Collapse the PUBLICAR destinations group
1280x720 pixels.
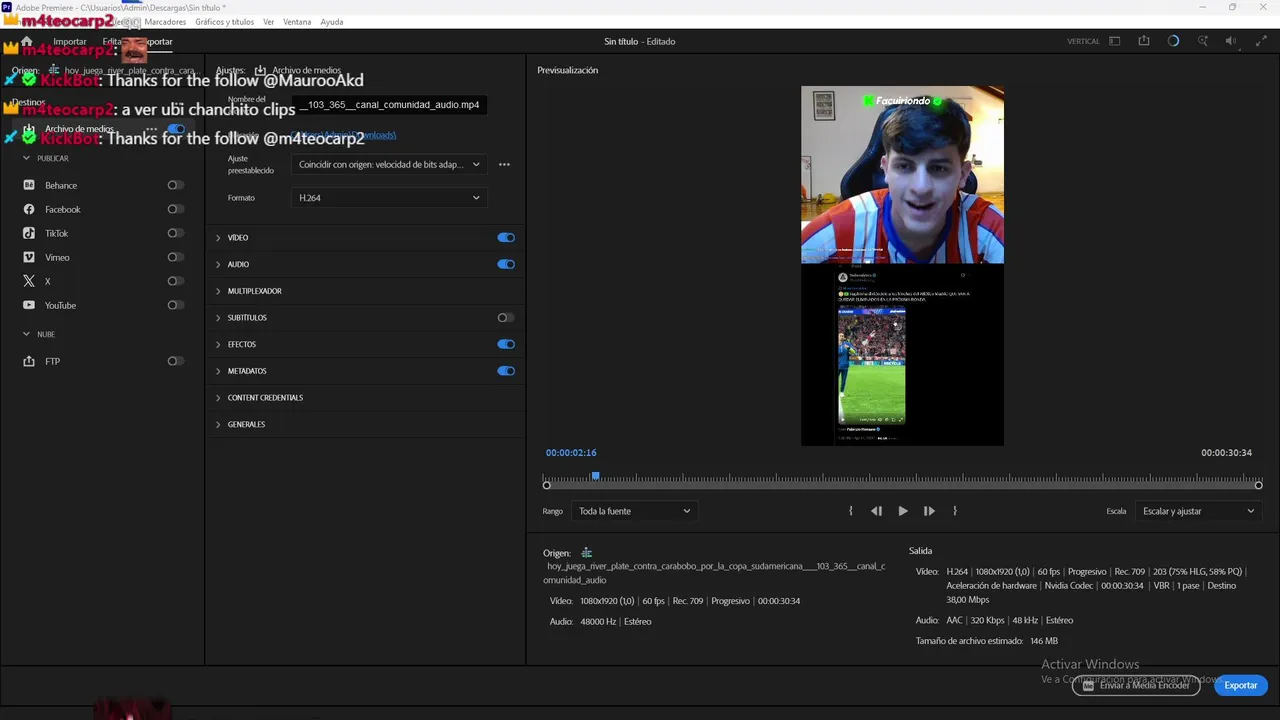(x=26, y=158)
